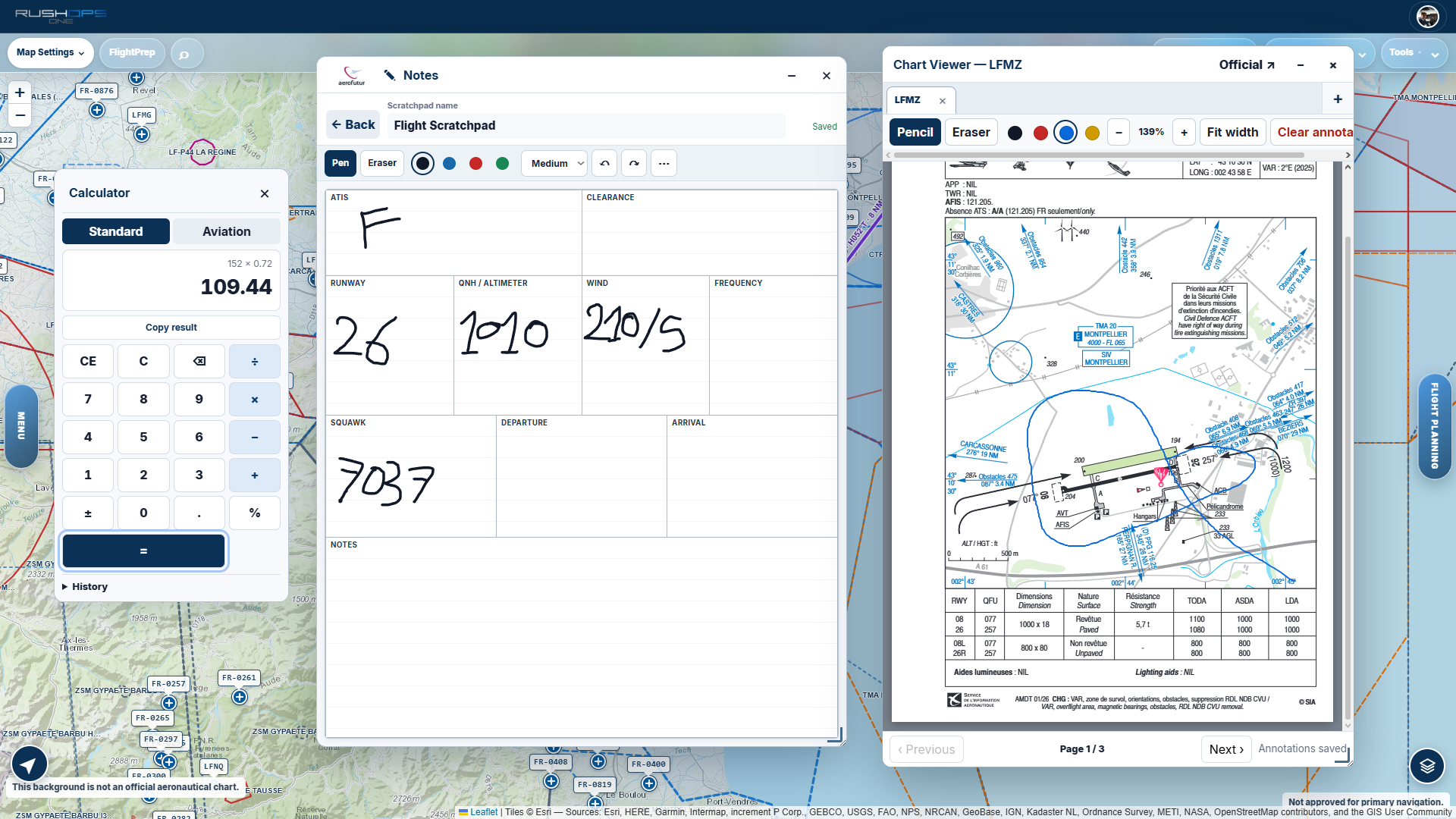Viewport: 1456px width, 819px height.
Task: Click the calculator equals key
Action: pyautogui.click(x=143, y=551)
